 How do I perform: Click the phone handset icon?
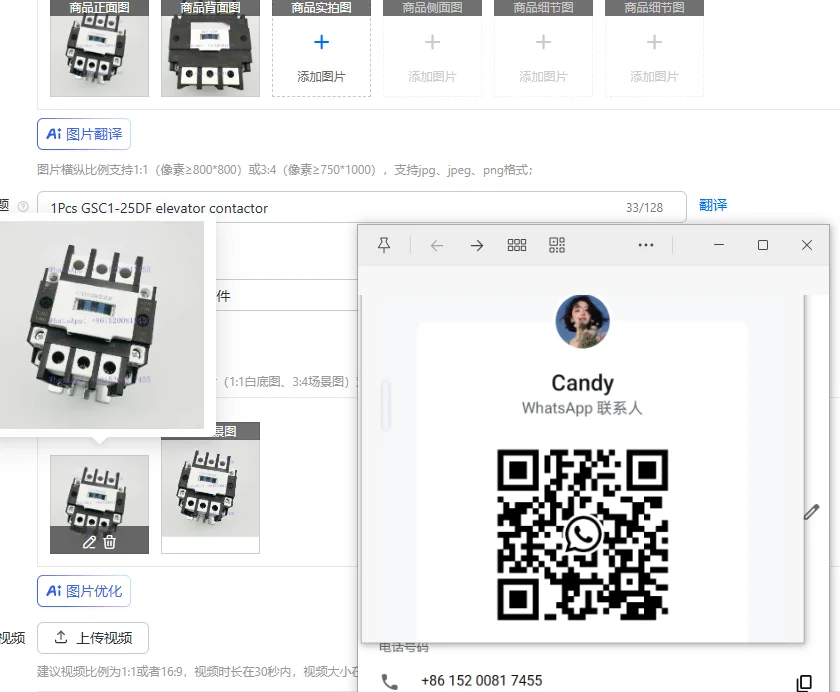point(389,681)
